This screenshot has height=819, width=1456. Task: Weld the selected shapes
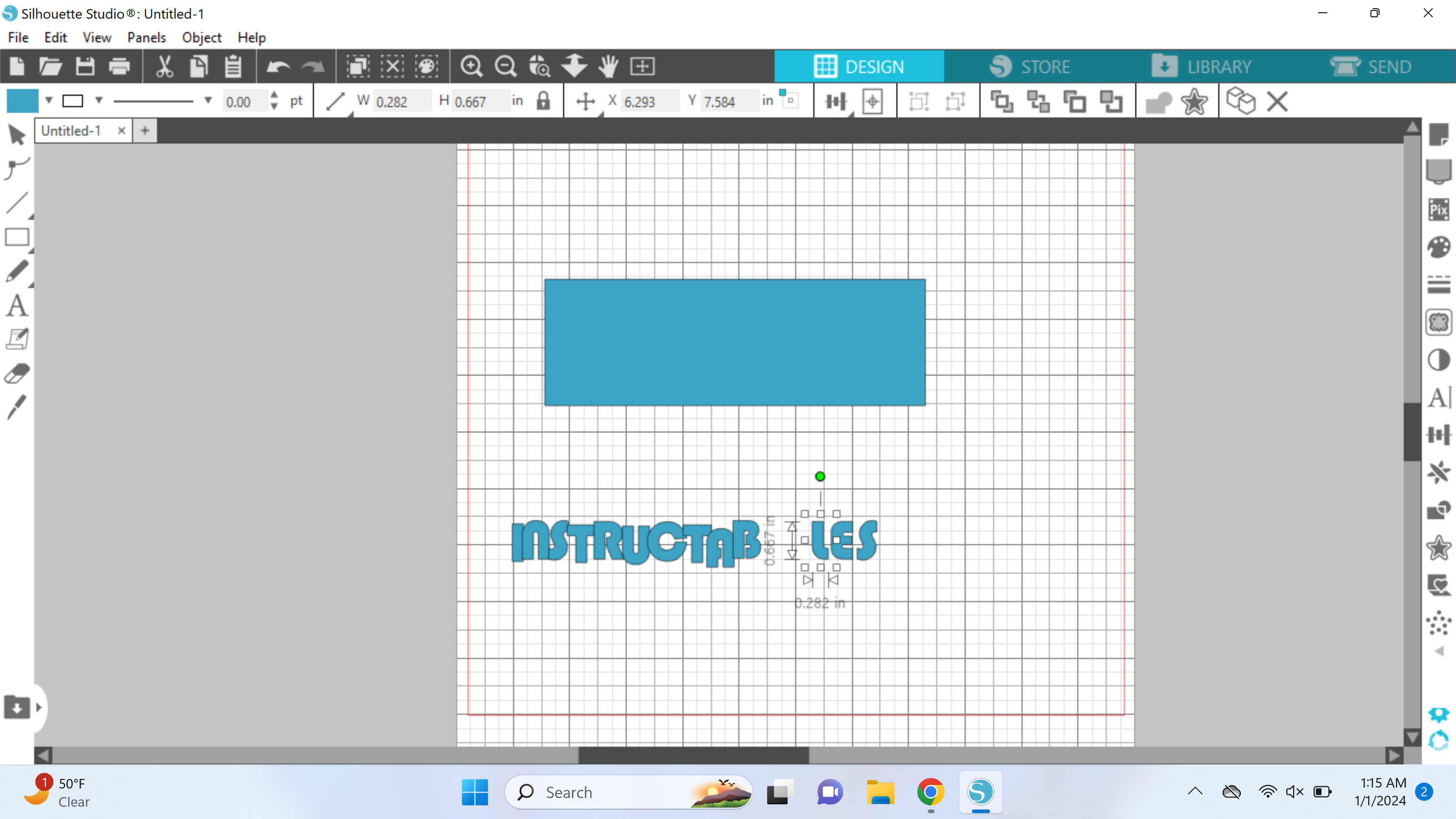click(1158, 102)
